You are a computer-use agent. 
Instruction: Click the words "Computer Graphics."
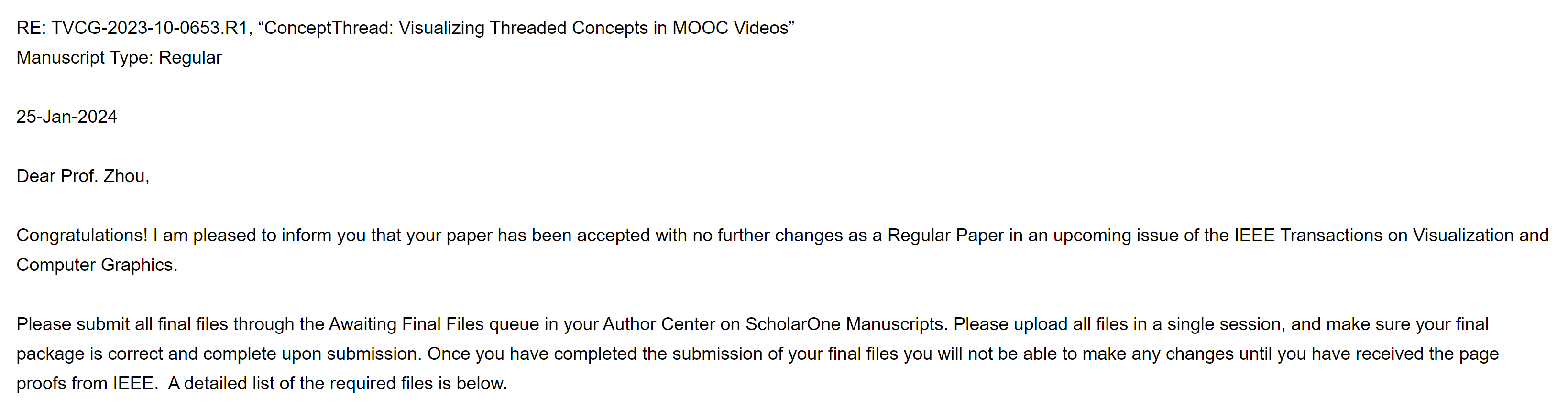click(97, 265)
